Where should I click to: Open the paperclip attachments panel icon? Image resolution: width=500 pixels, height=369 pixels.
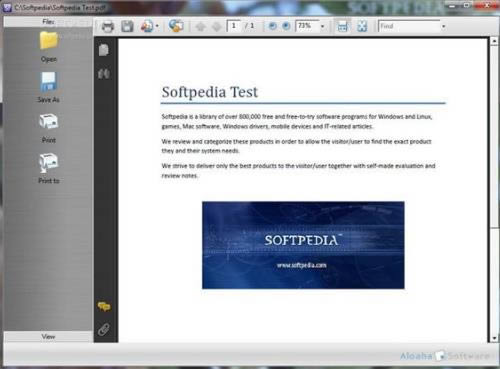pyautogui.click(x=104, y=329)
